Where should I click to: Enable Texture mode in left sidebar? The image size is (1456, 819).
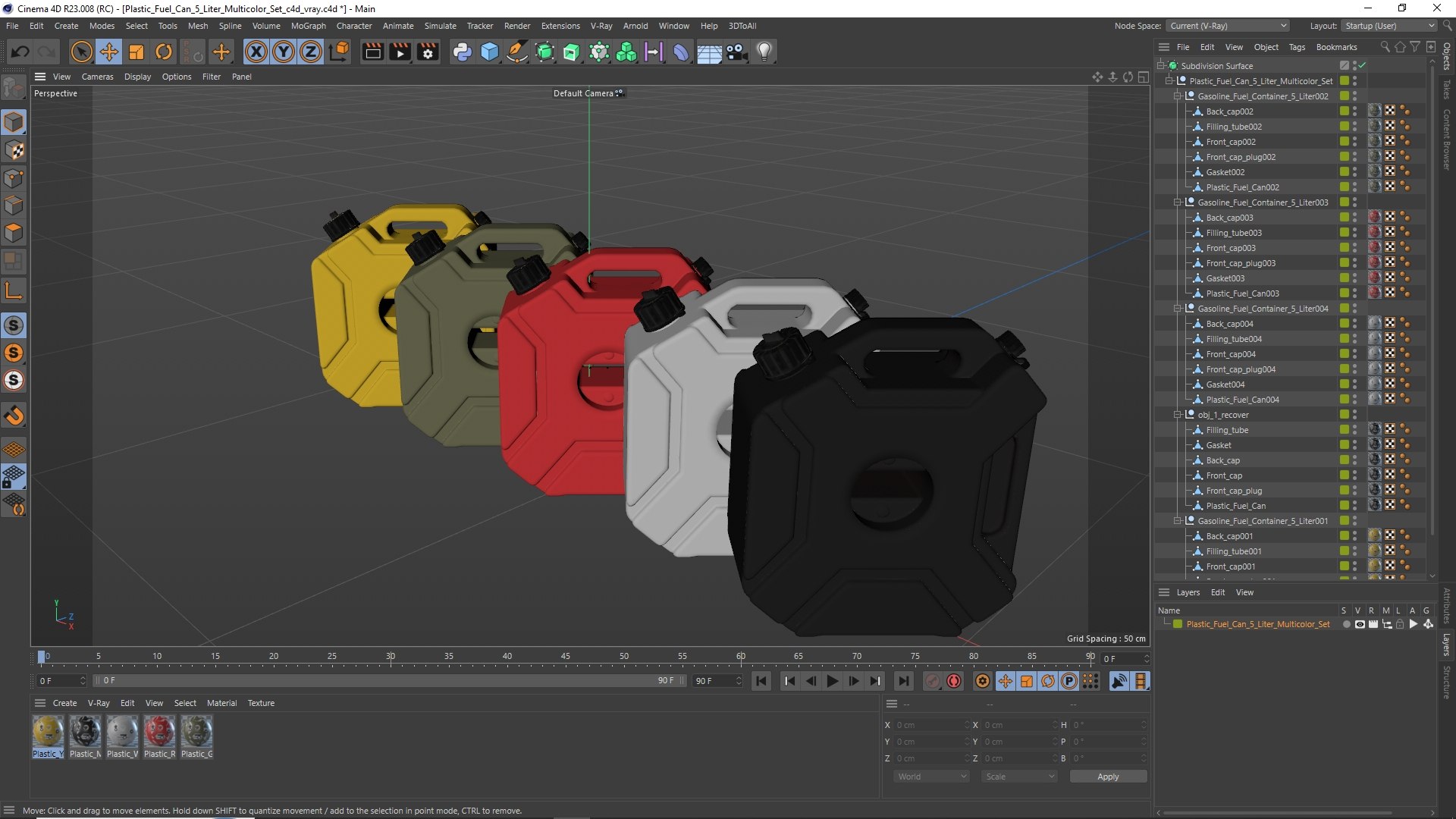pos(14,150)
